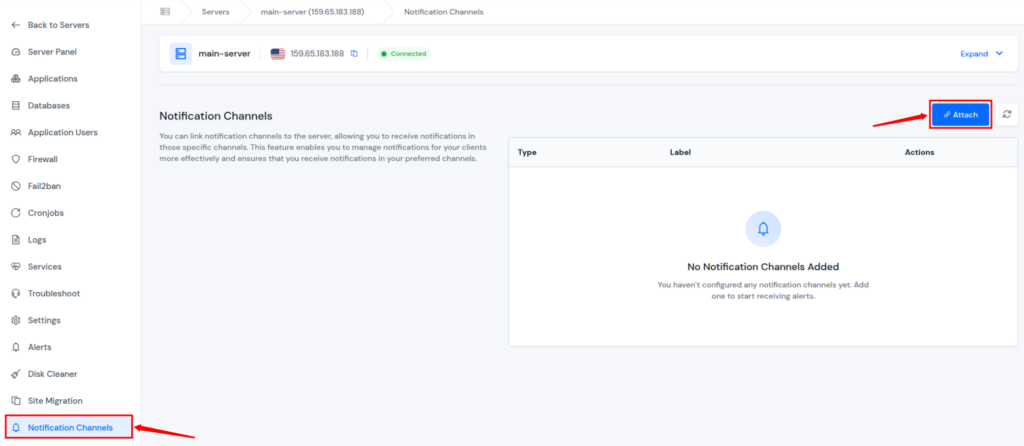Open Firewall from the sidebar

coord(42,159)
